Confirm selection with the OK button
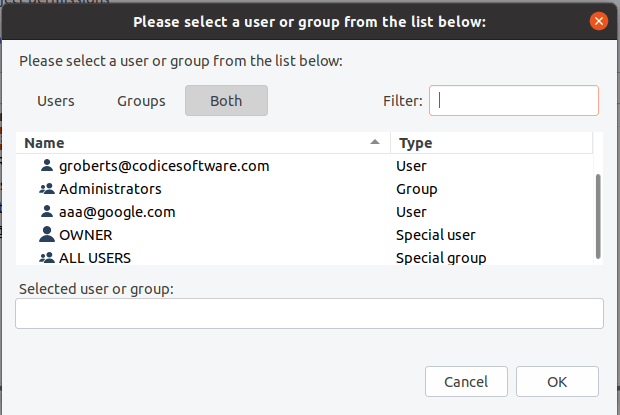The image size is (620, 415). (x=557, y=381)
